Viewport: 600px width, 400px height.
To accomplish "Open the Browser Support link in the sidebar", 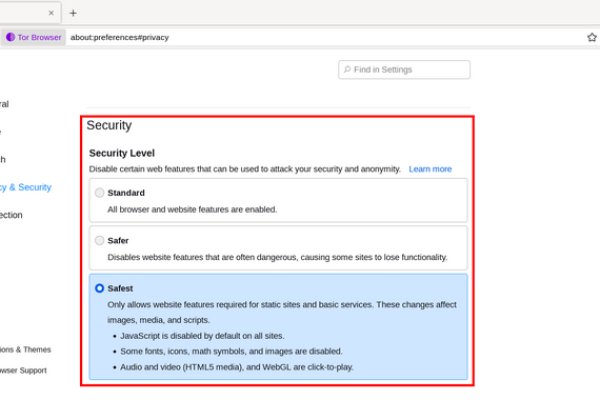I will coord(23,370).
